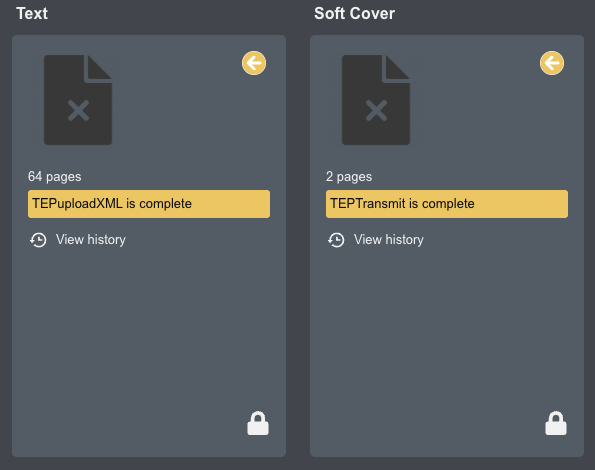
Task: Open View history link for Text
Action: 91,240
